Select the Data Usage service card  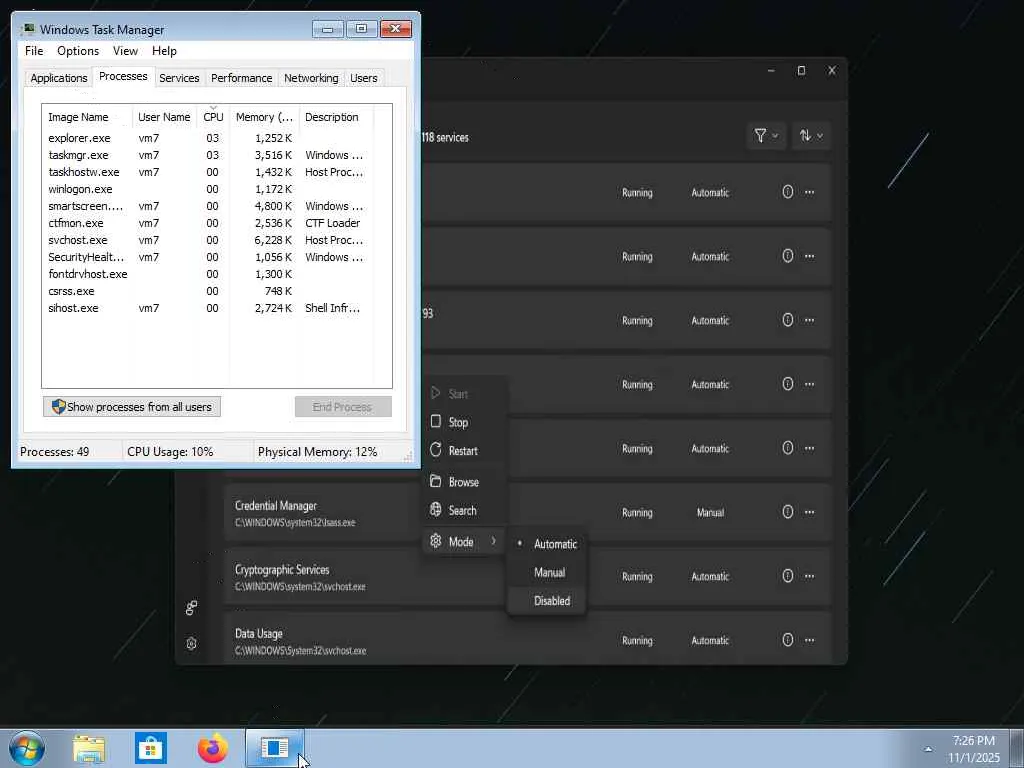tap(527, 638)
